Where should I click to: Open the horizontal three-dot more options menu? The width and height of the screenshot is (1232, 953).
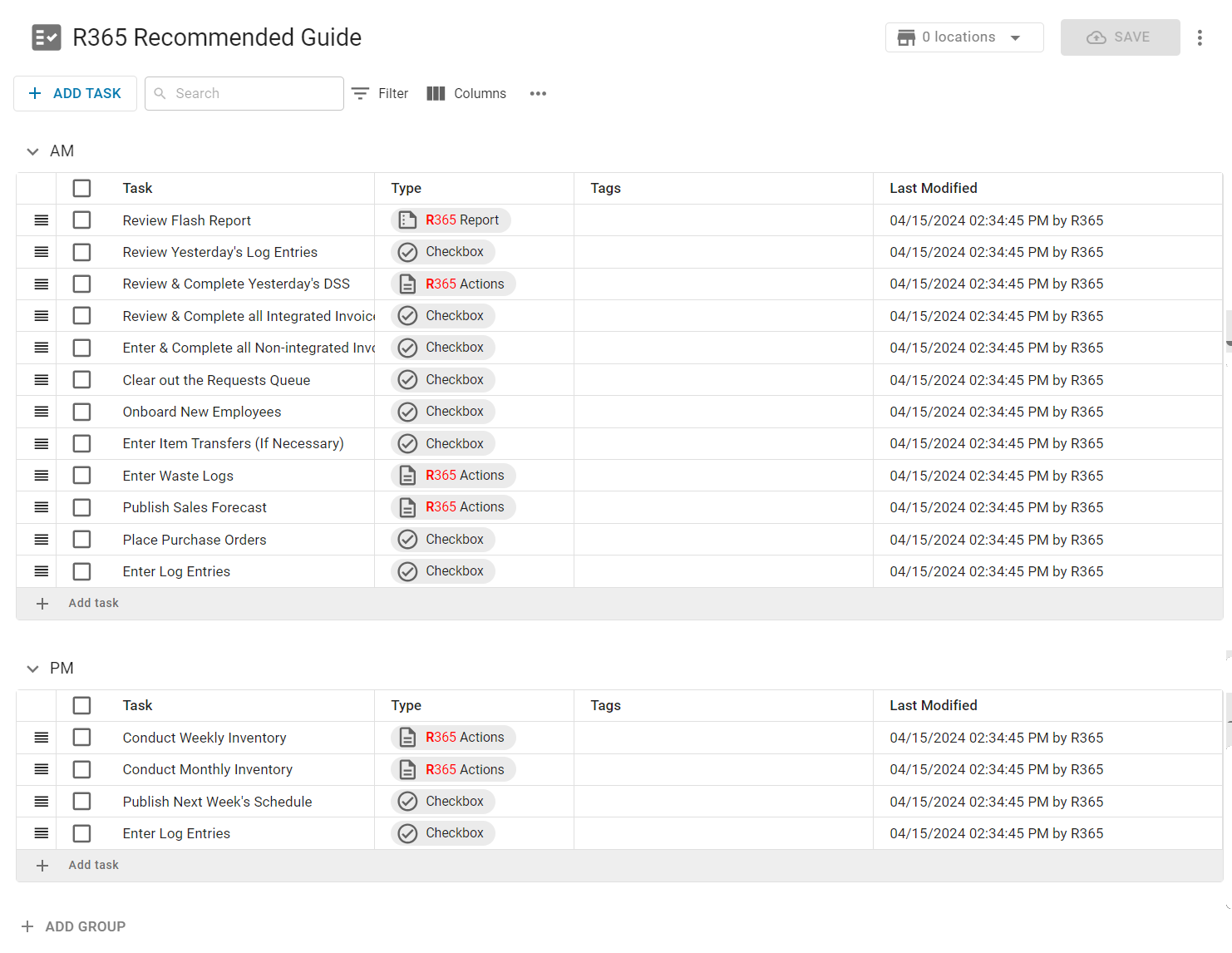tap(538, 93)
